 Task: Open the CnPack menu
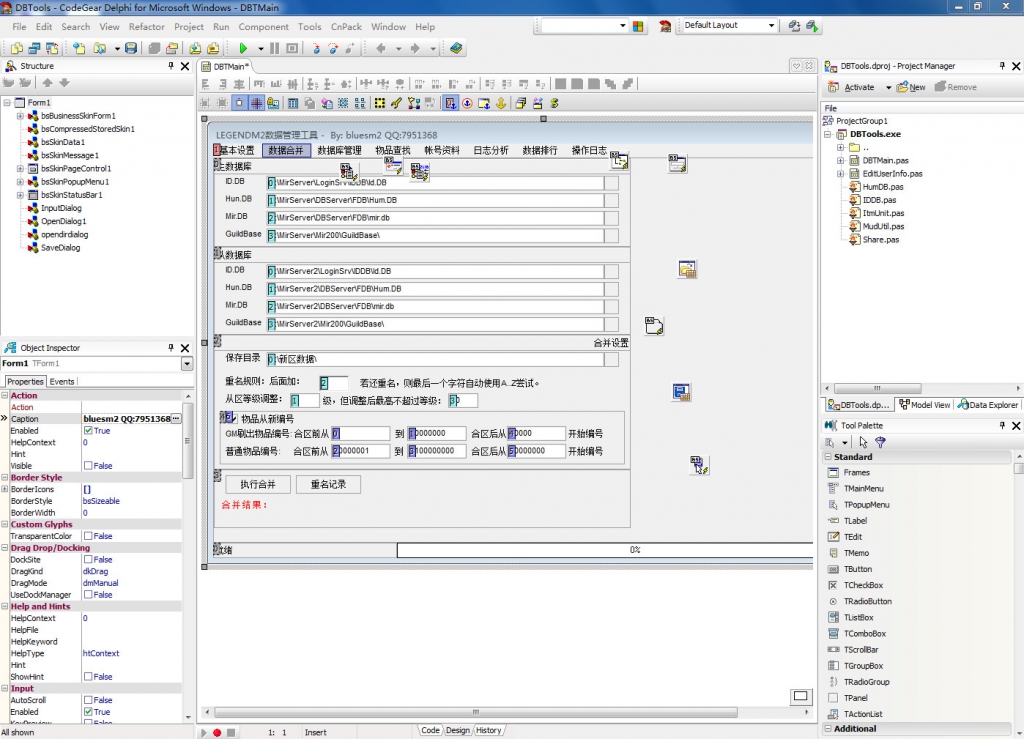tap(346, 27)
